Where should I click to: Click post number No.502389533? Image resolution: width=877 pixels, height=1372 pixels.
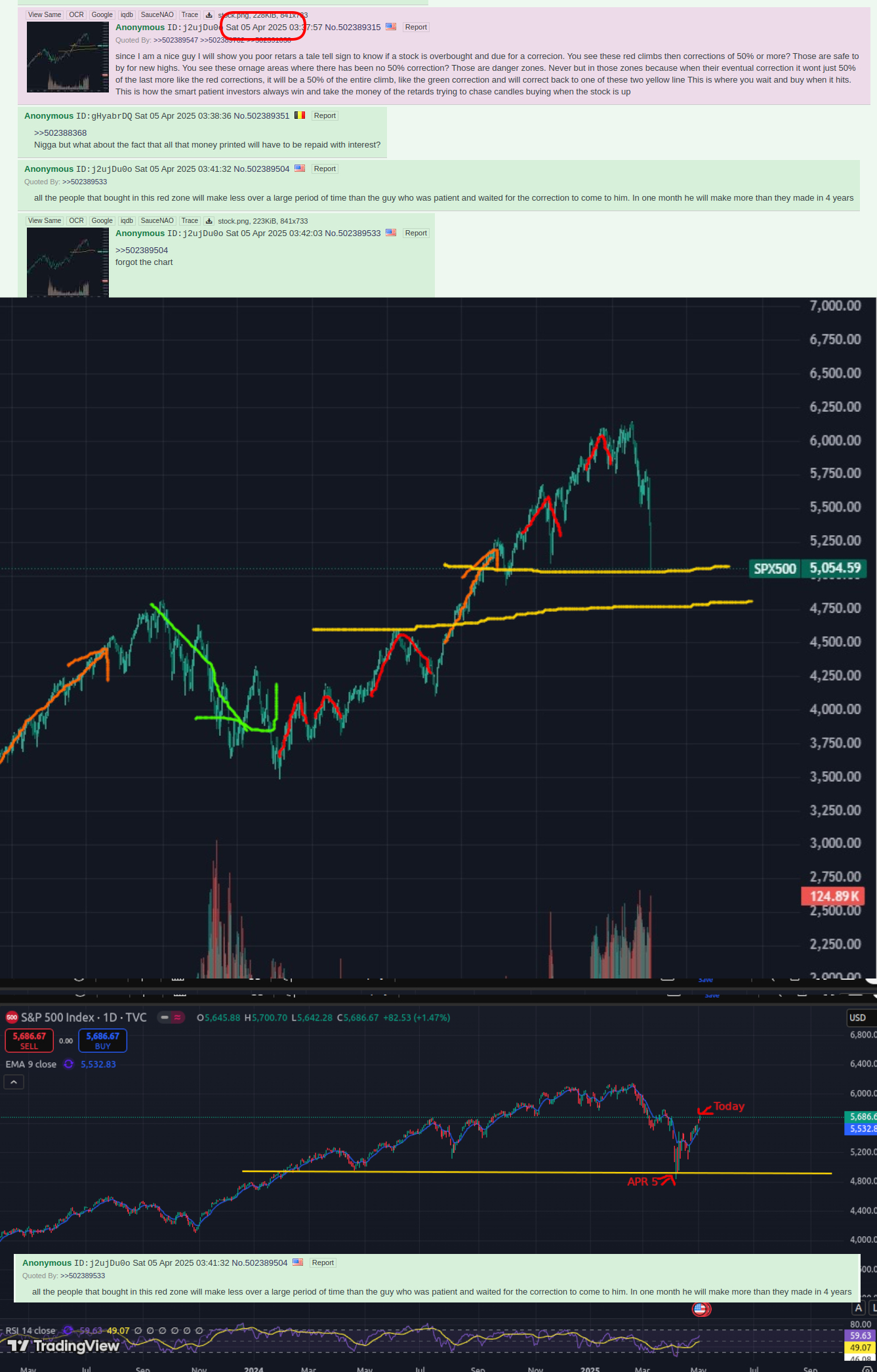pyautogui.click(x=353, y=233)
